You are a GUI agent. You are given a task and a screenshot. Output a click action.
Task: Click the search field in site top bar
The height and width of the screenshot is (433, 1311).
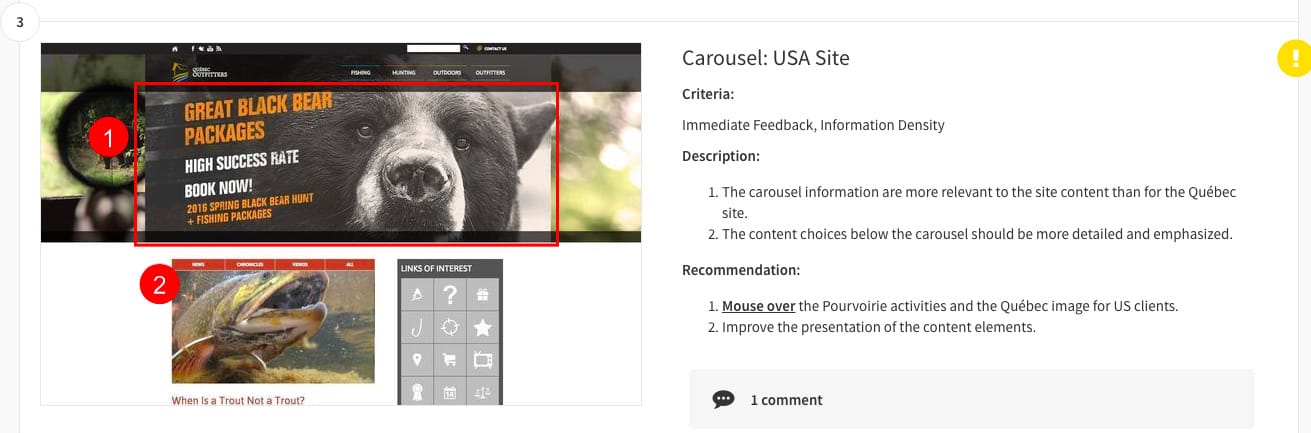point(433,48)
